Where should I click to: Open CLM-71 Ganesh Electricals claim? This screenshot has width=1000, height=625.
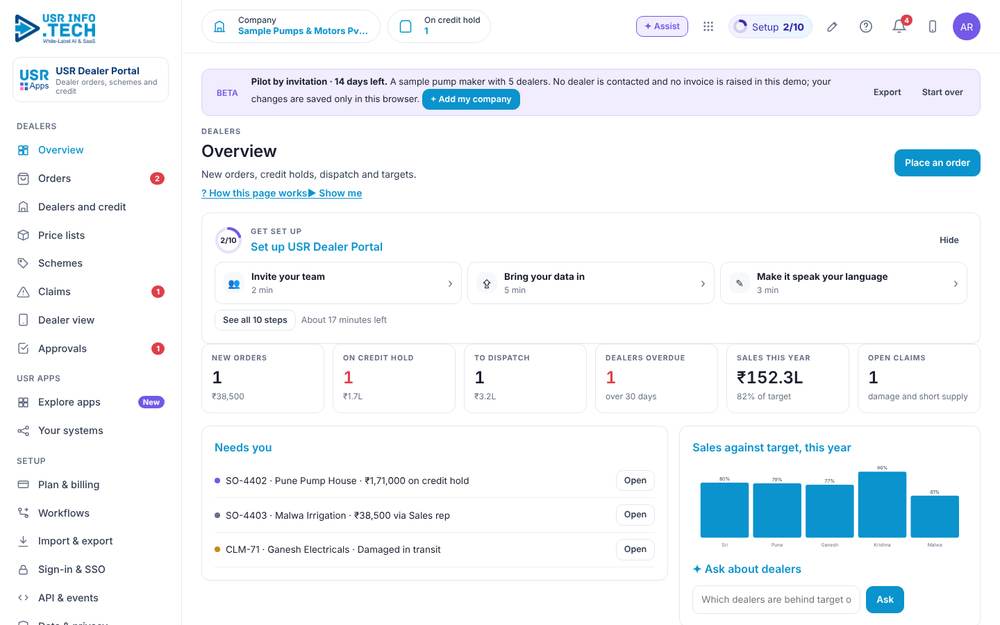click(635, 549)
